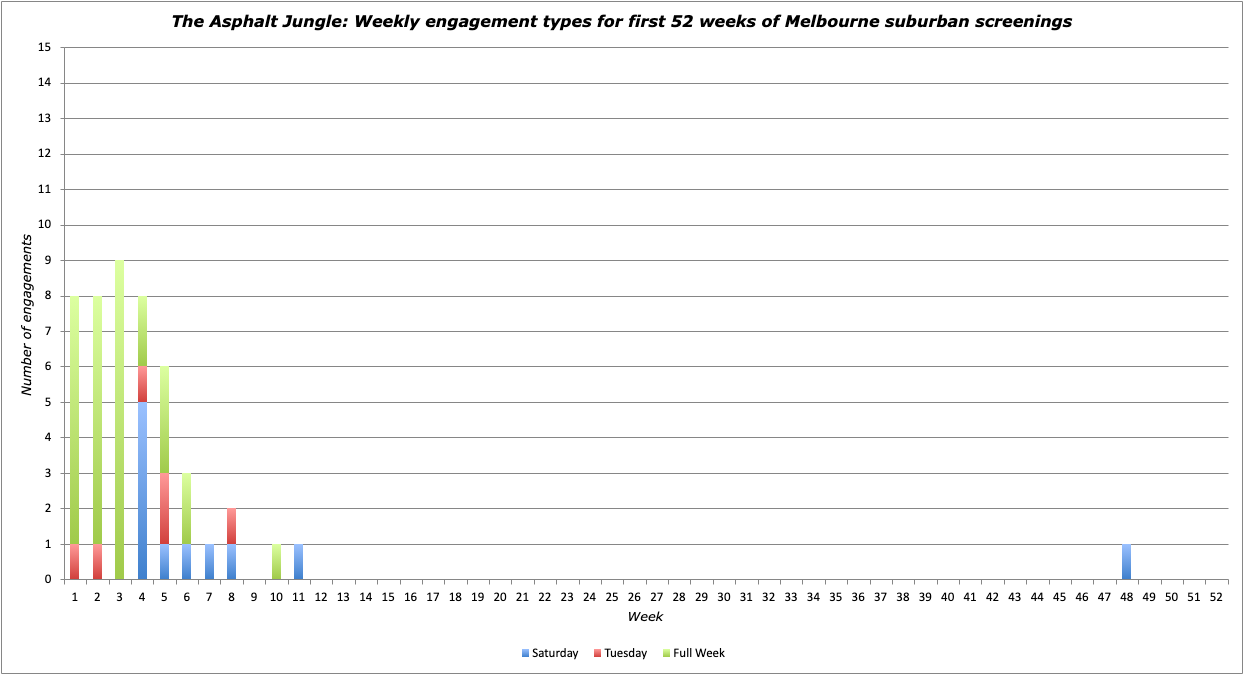Click the red Tuesday segment in week 2
The height and width of the screenshot is (674, 1243).
97,562
